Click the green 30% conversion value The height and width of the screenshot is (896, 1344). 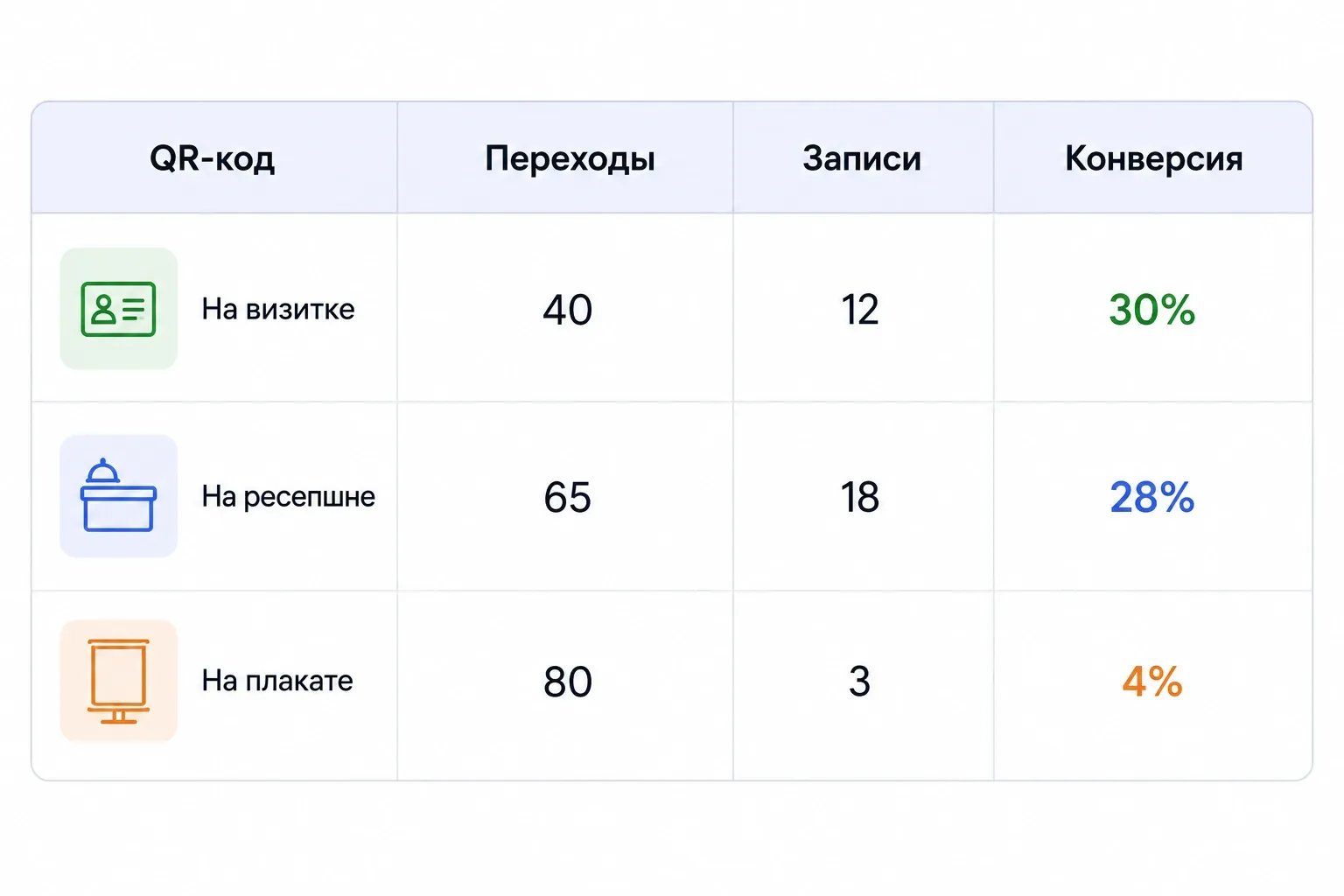click(1152, 310)
